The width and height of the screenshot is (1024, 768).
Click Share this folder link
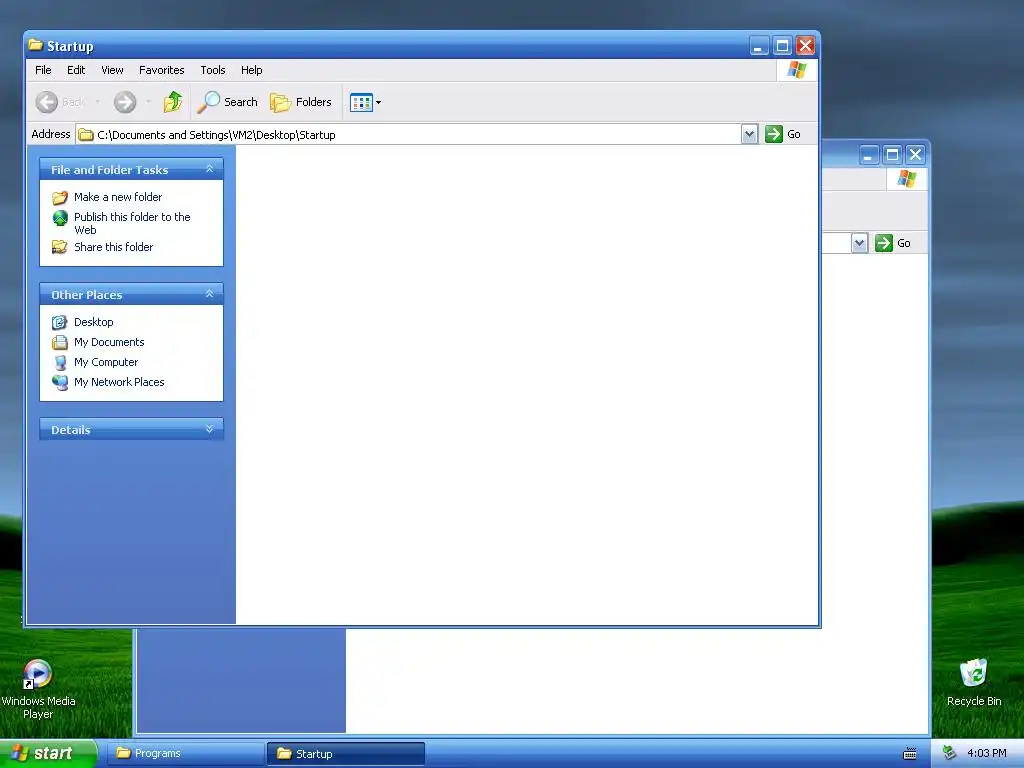click(114, 247)
